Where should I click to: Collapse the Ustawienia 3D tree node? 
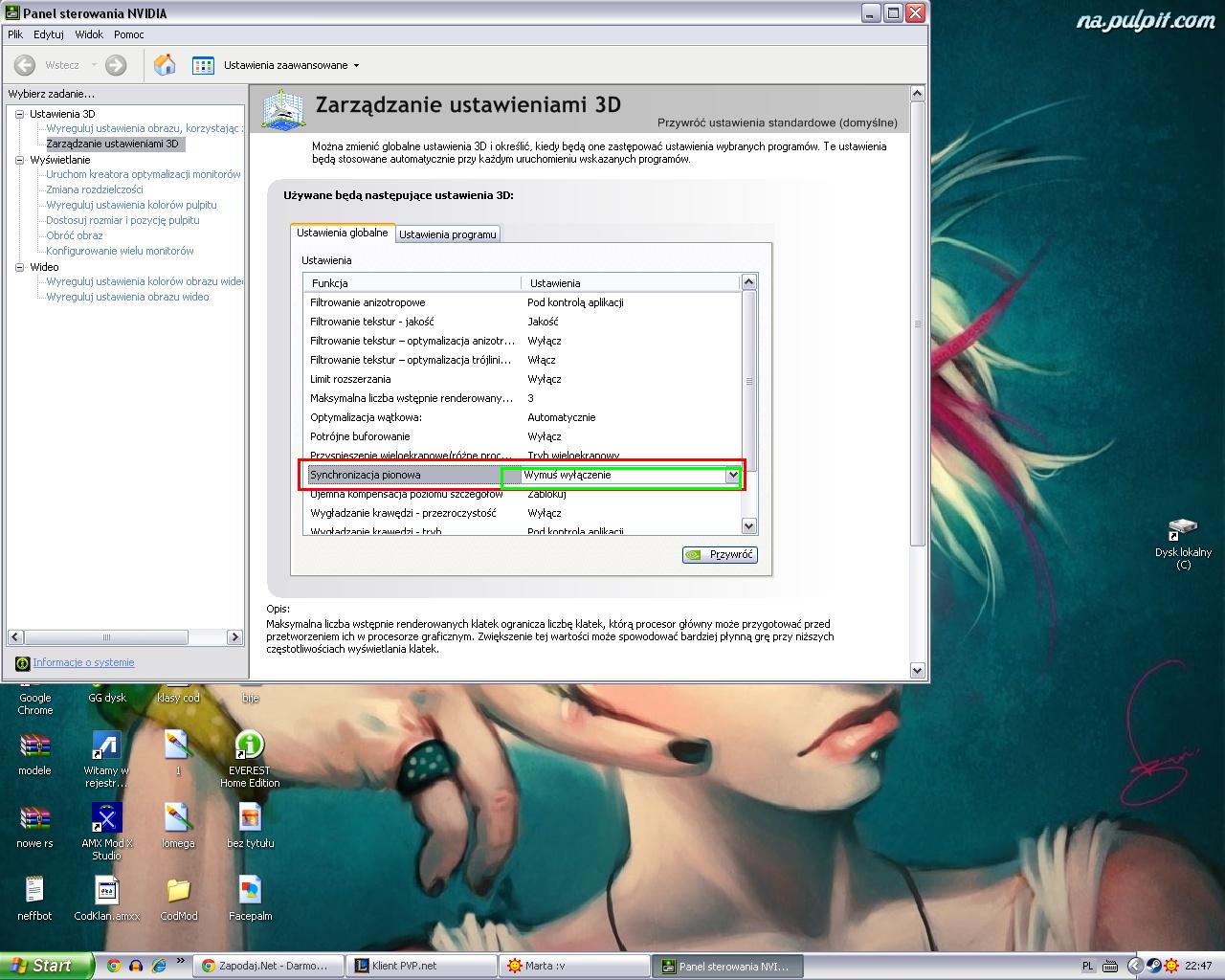(x=19, y=114)
